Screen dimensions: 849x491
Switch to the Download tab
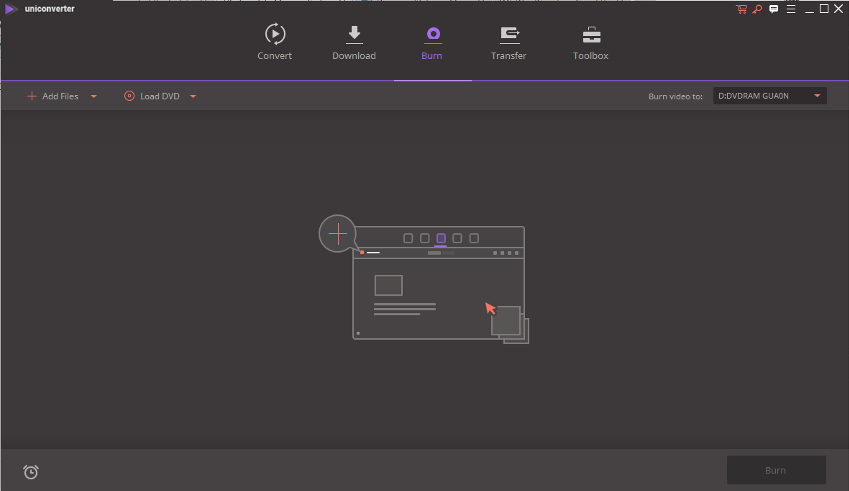pyautogui.click(x=354, y=42)
